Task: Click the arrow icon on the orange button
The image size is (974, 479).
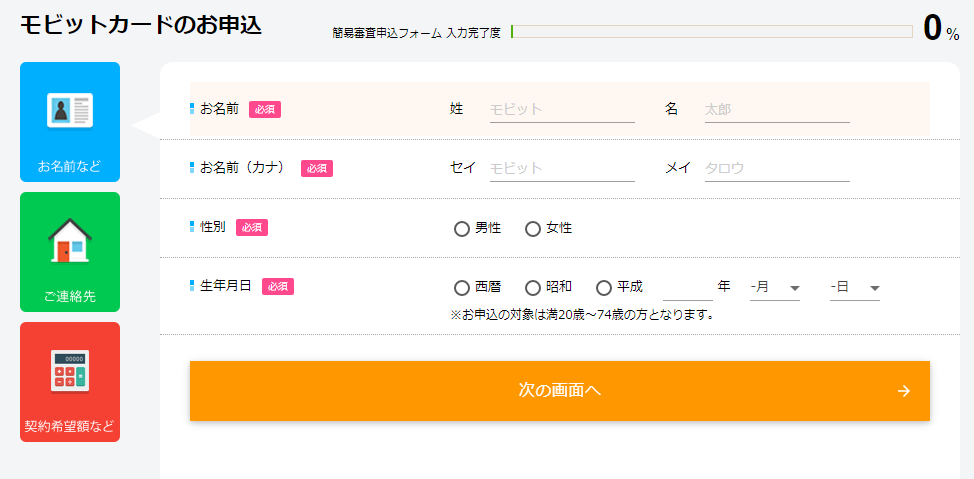Action: coord(904,391)
